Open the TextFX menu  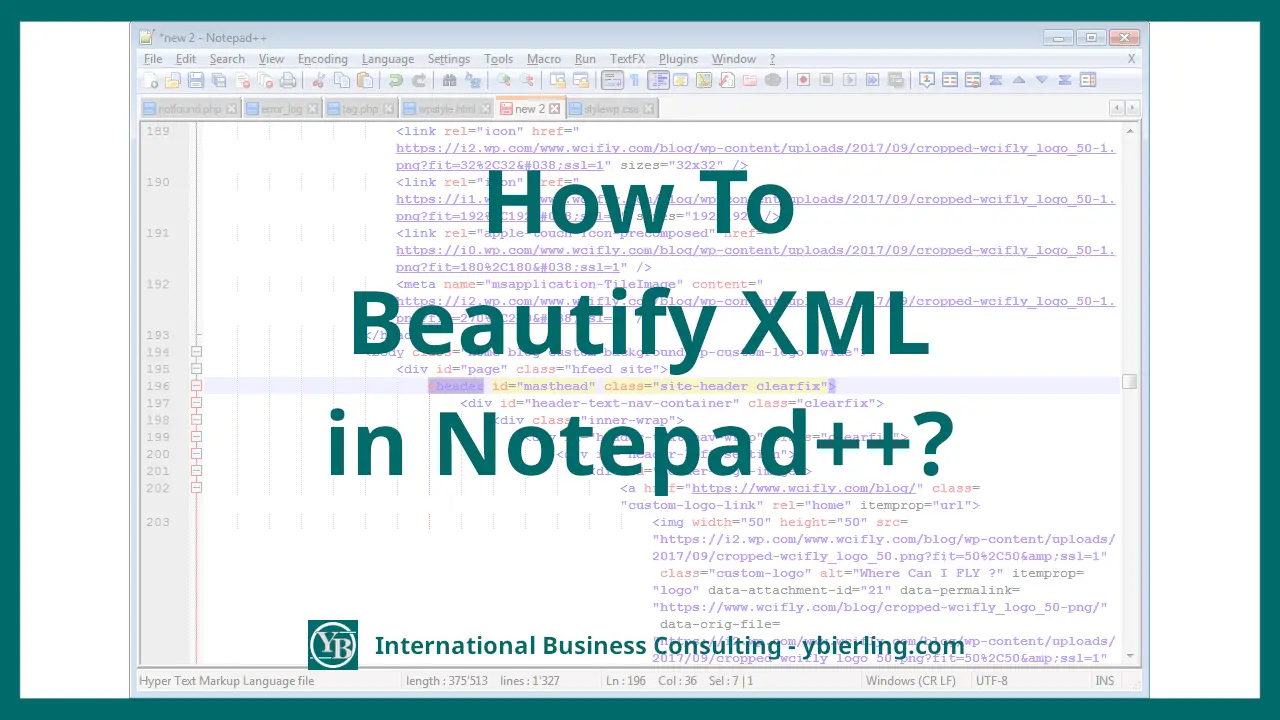coord(627,59)
